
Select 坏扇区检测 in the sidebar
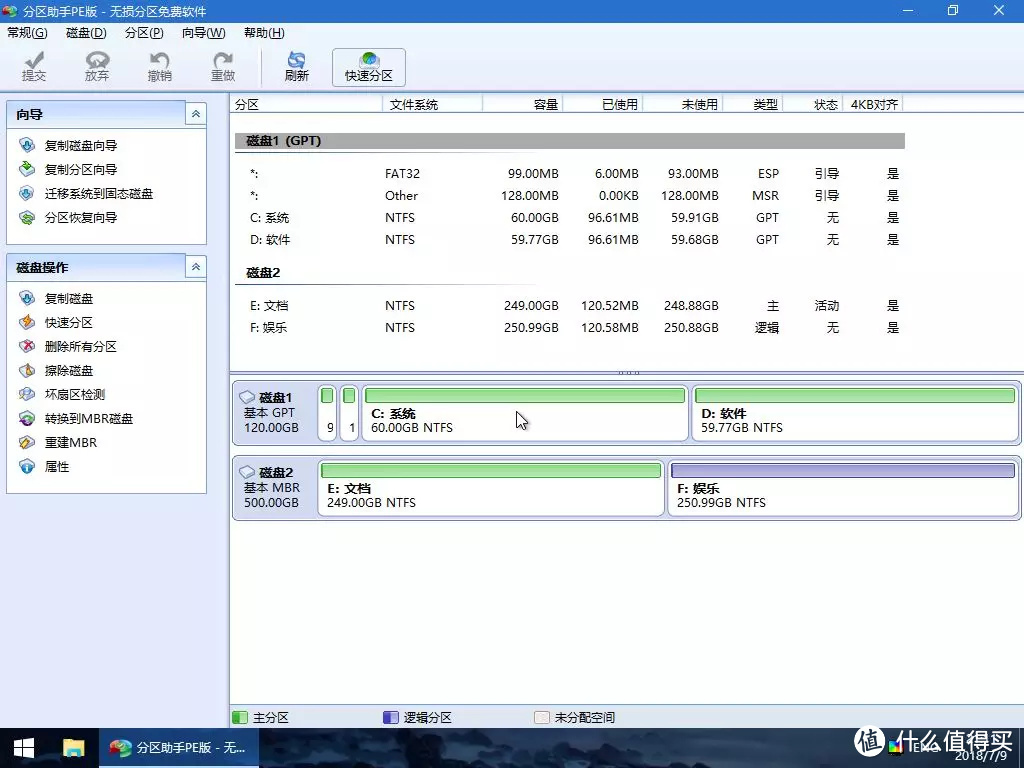pyautogui.click(x=77, y=394)
